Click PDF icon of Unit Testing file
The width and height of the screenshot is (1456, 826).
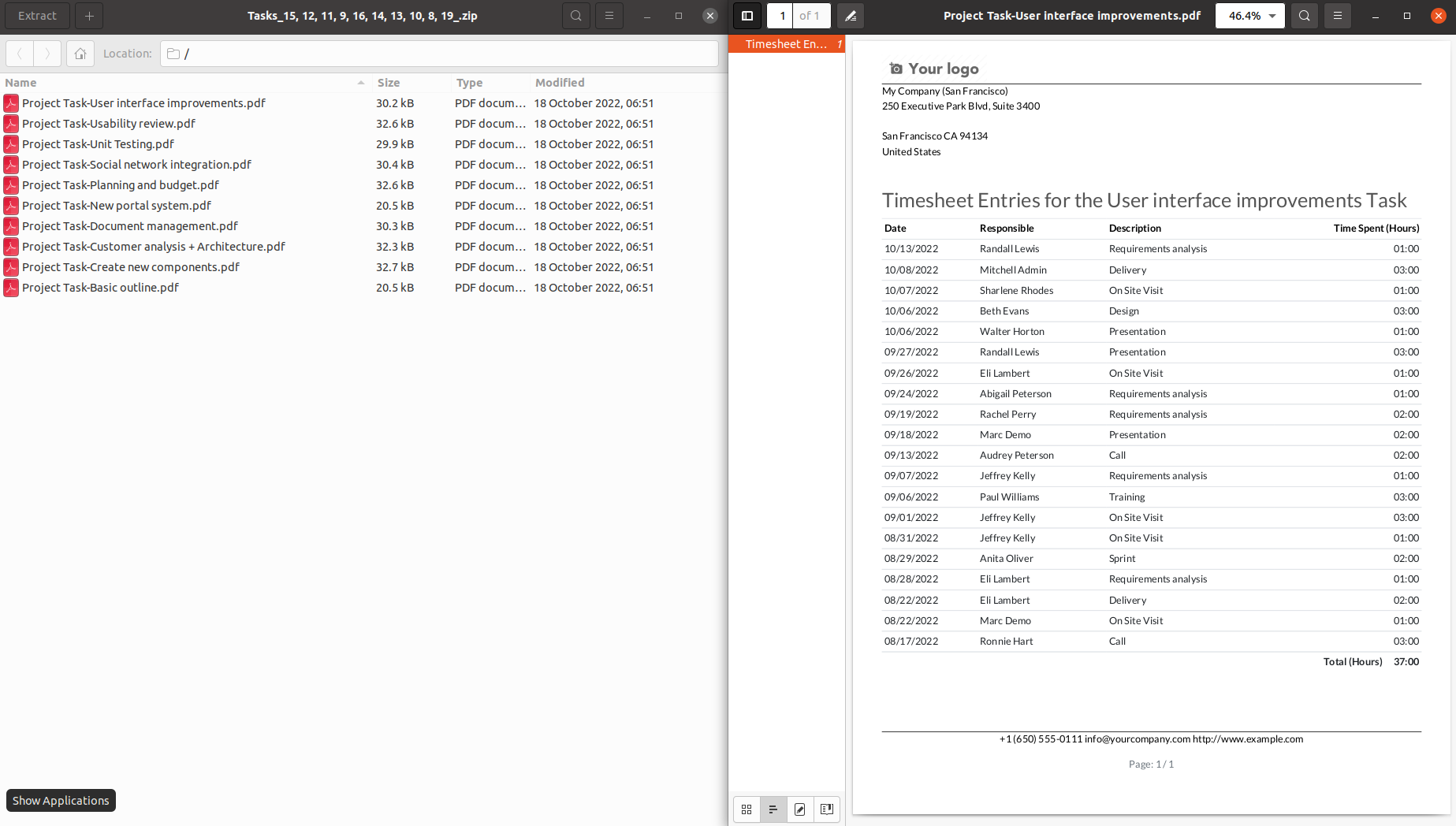[x=11, y=144]
